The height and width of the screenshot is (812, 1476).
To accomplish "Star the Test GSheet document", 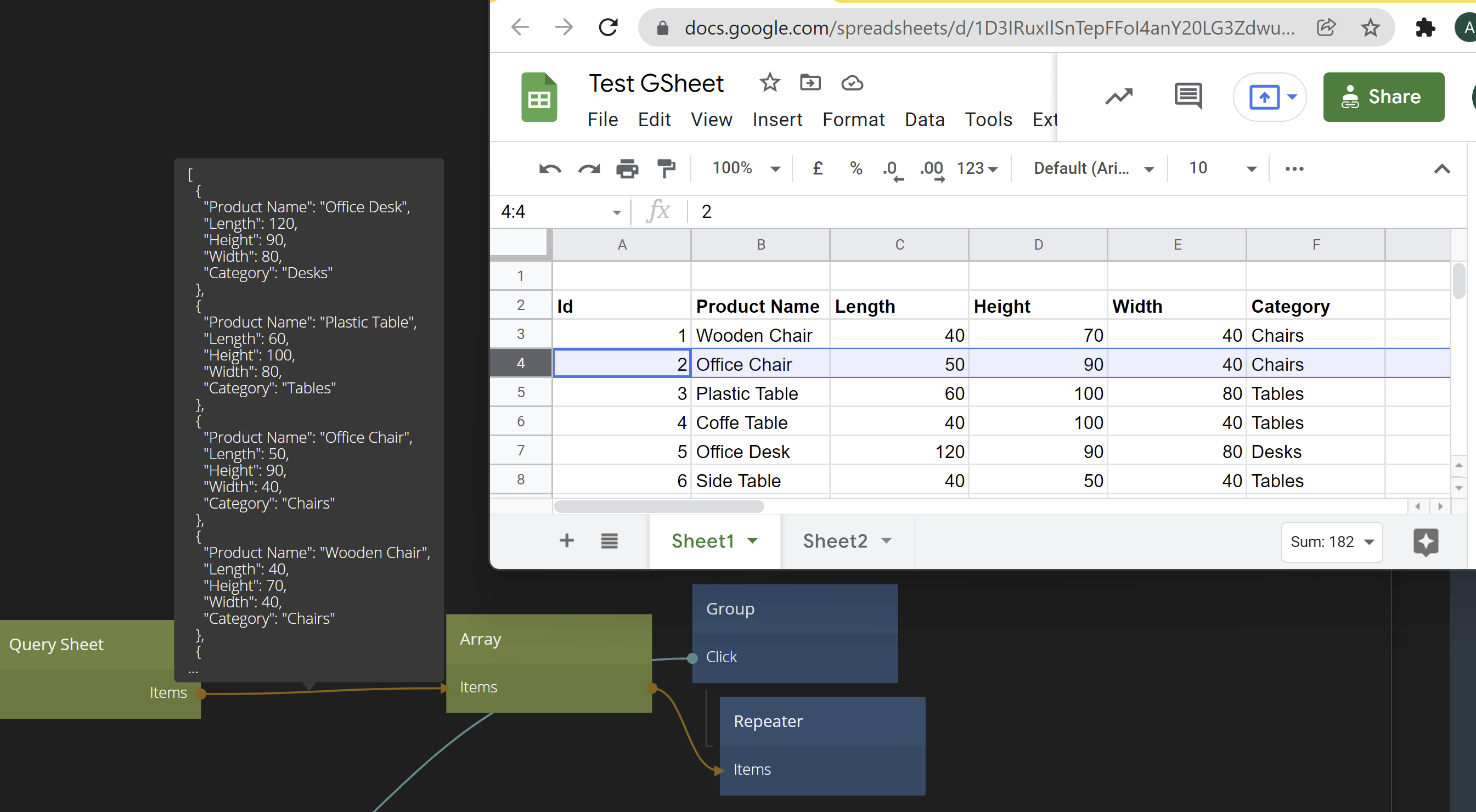I will (x=769, y=82).
